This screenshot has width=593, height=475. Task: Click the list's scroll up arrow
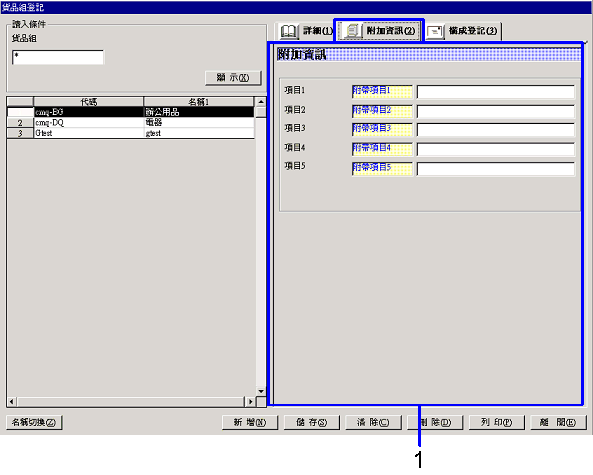261,102
